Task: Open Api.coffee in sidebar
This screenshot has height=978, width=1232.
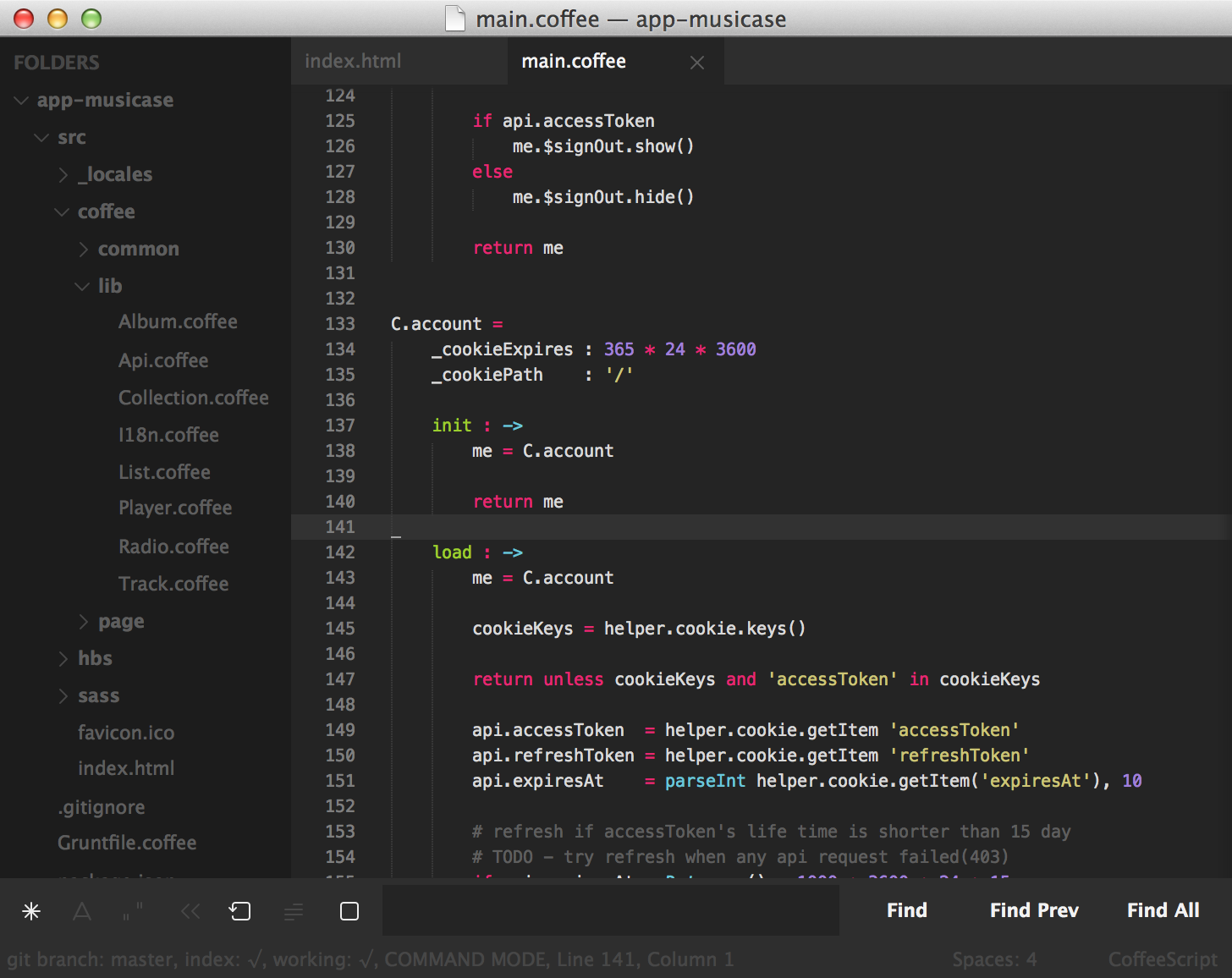Action: pos(163,360)
